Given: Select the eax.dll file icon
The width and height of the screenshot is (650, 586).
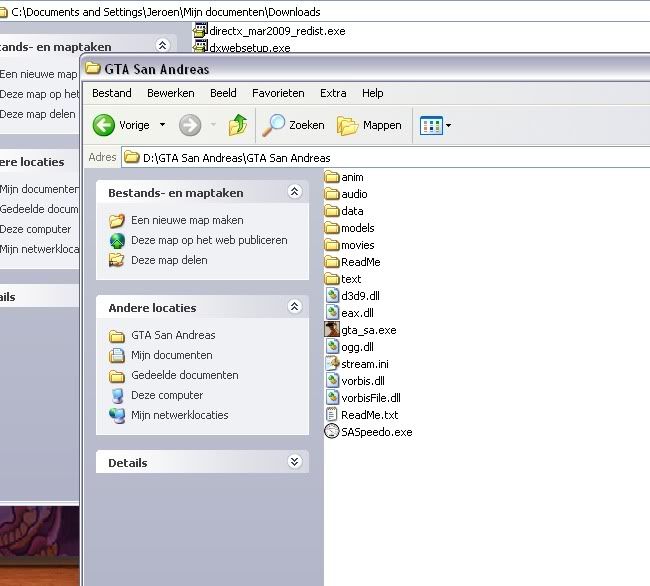Looking at the screenshot, I should pyautogui.click(x=332, y=312).
